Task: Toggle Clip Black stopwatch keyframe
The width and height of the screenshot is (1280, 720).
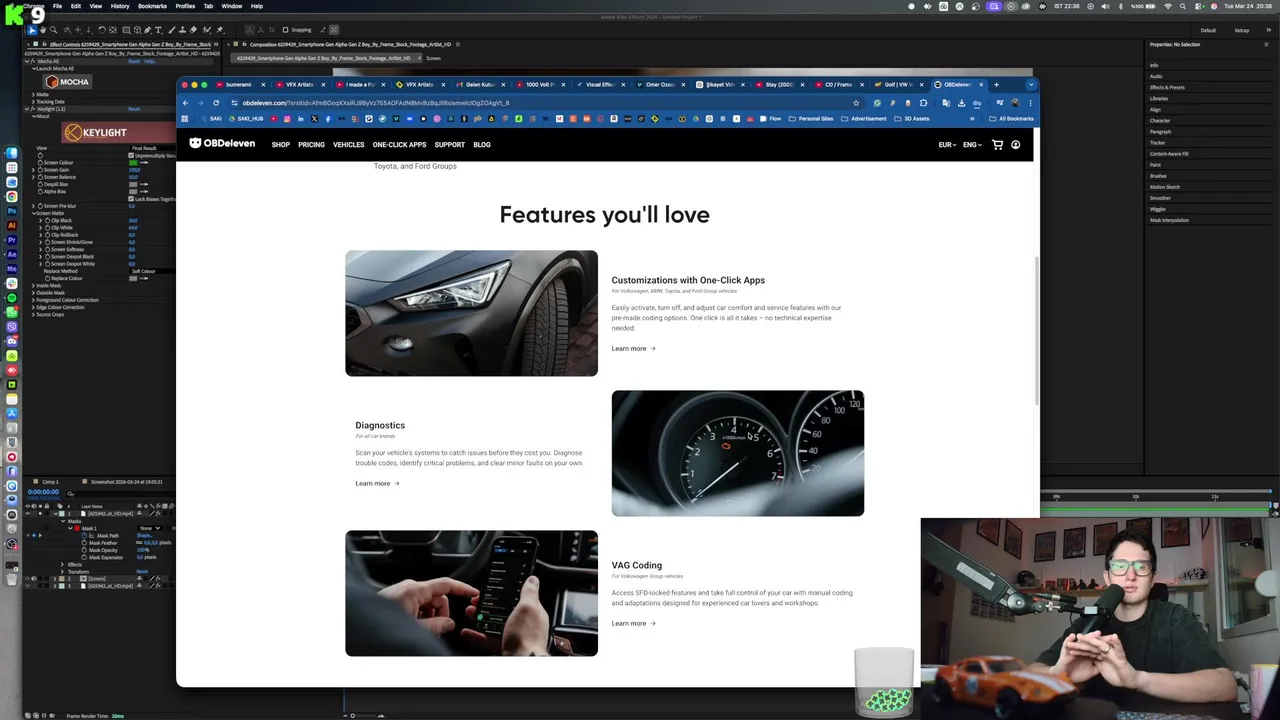Action: click(47, 220)
